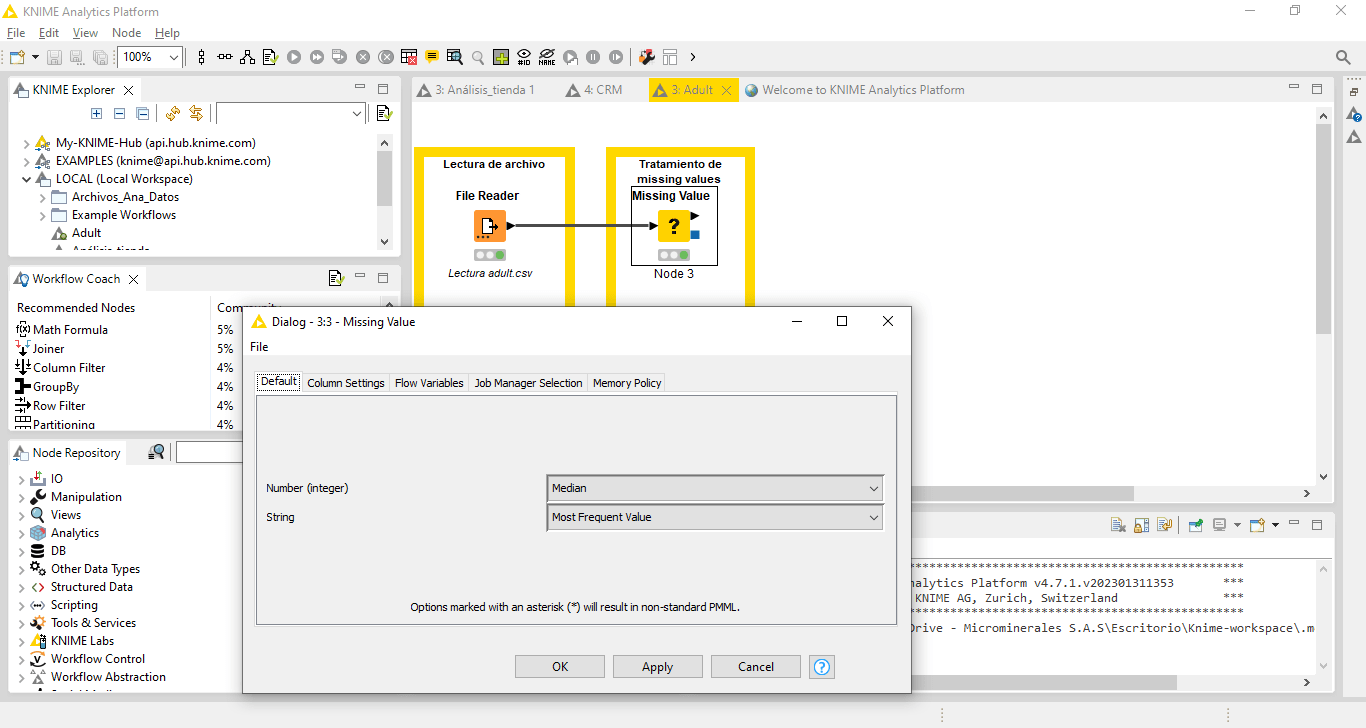Screen dimensions: 1366x728
Task: Open the Help menu
Action: [167, 33]
